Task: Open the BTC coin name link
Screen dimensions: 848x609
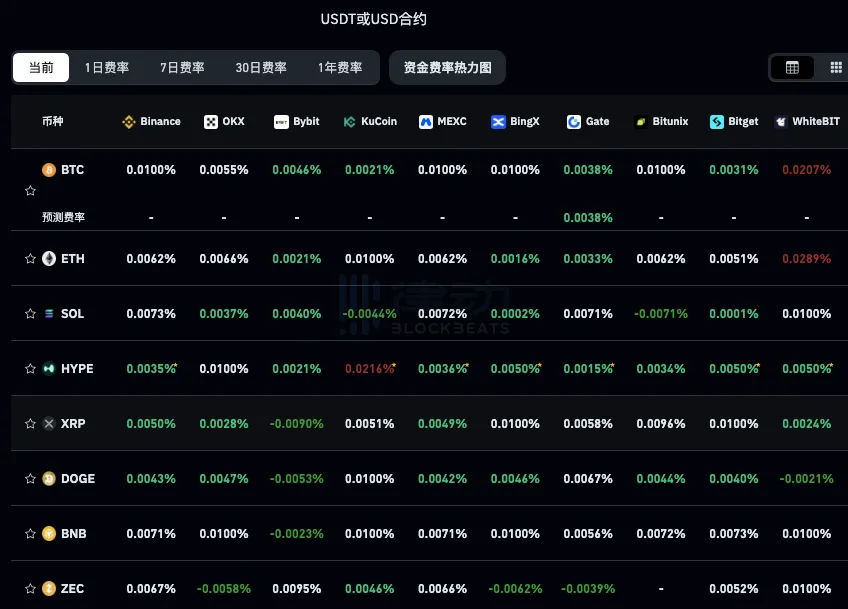Action: (x=72, y=170)
